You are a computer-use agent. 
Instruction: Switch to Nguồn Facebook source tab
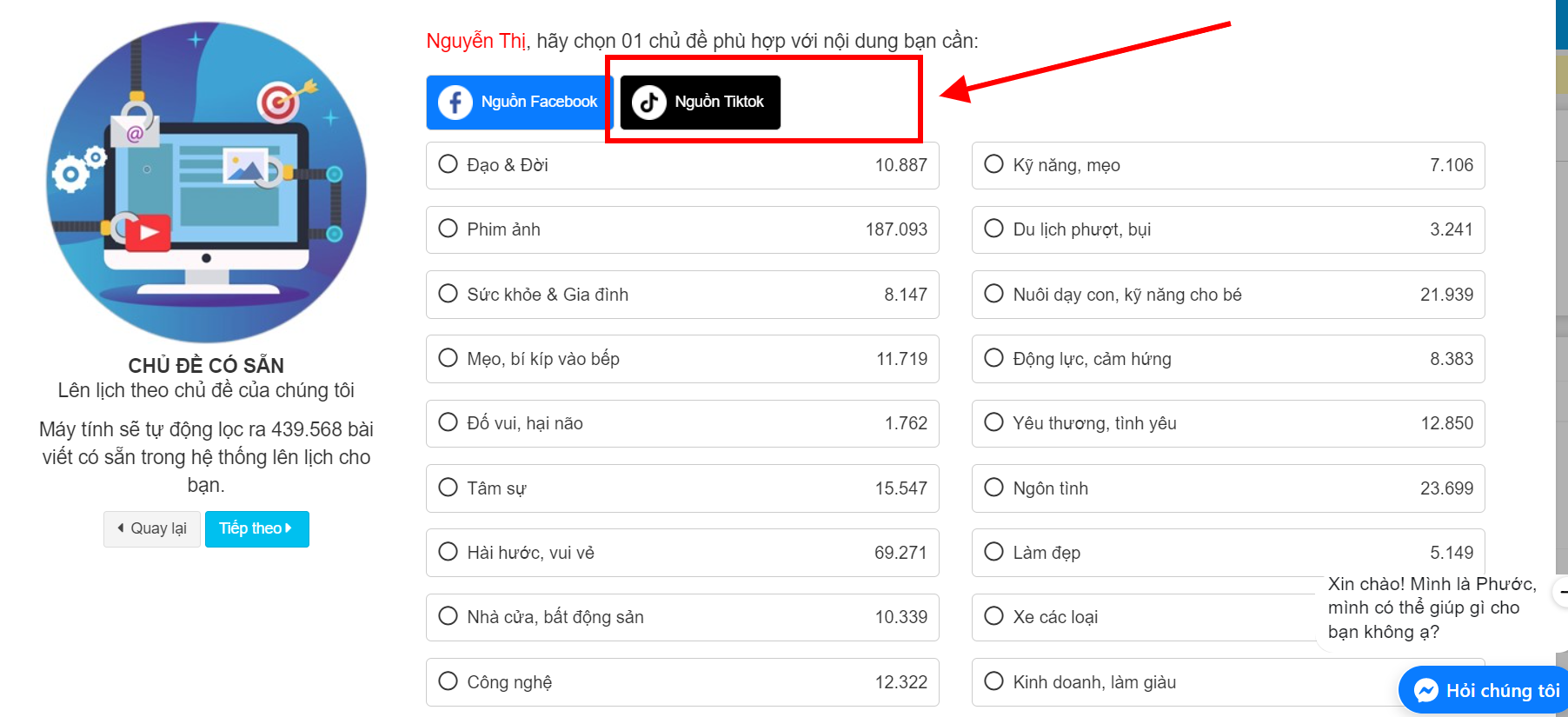(x=520, y=102)
